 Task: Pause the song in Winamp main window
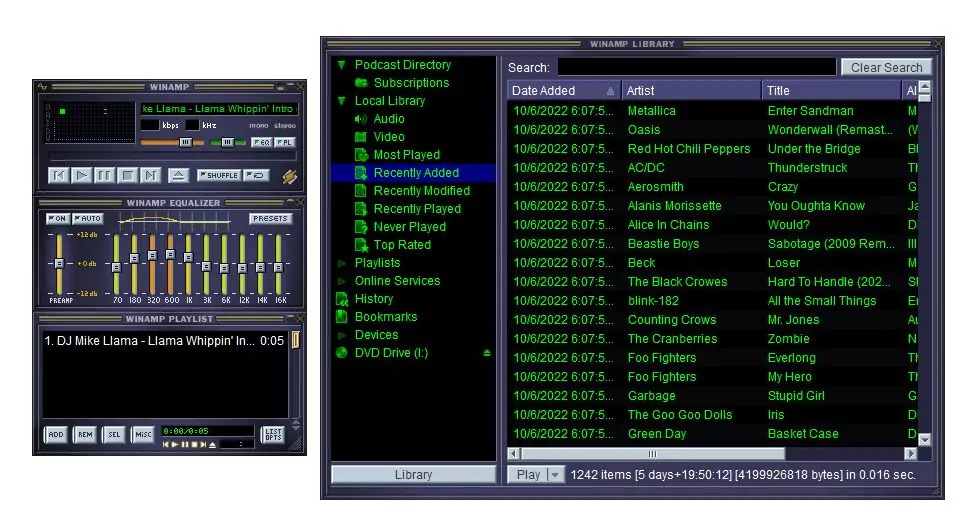tap(104, 176)
